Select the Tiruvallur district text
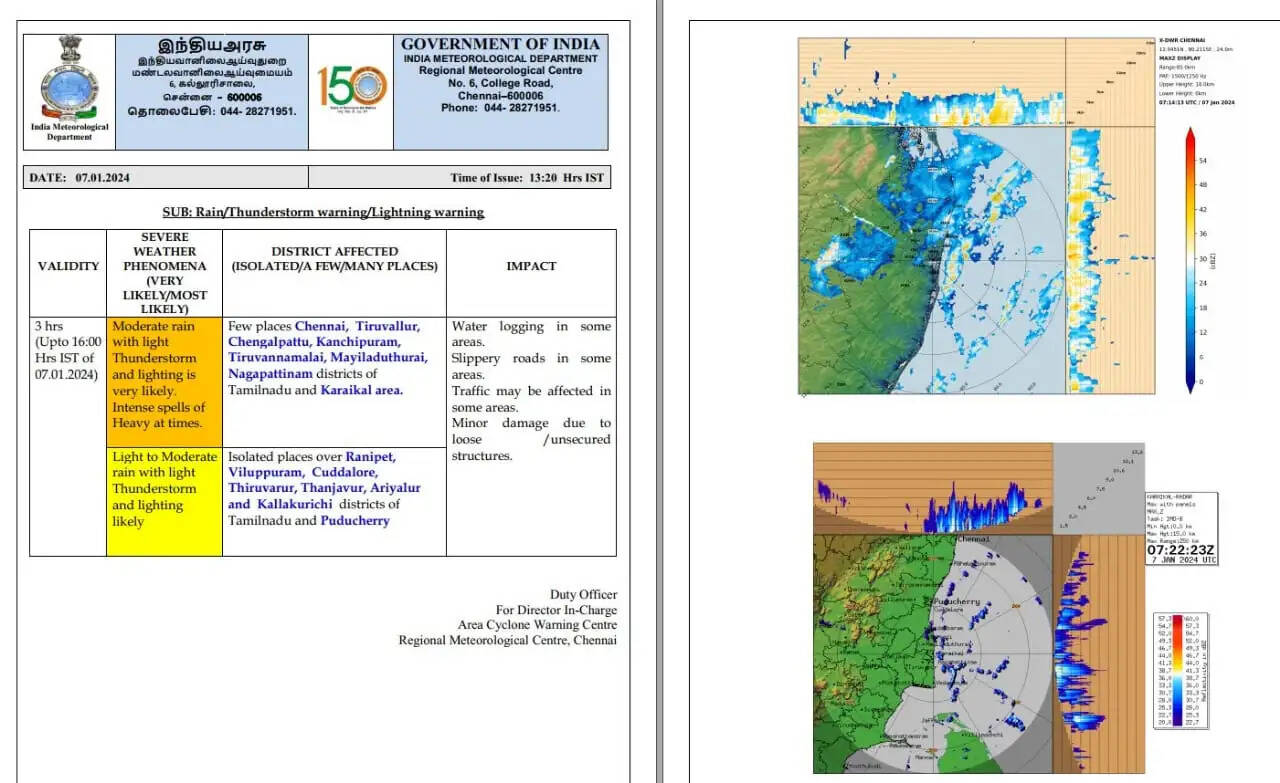The image size is (1280, 783). click(388, 326)
